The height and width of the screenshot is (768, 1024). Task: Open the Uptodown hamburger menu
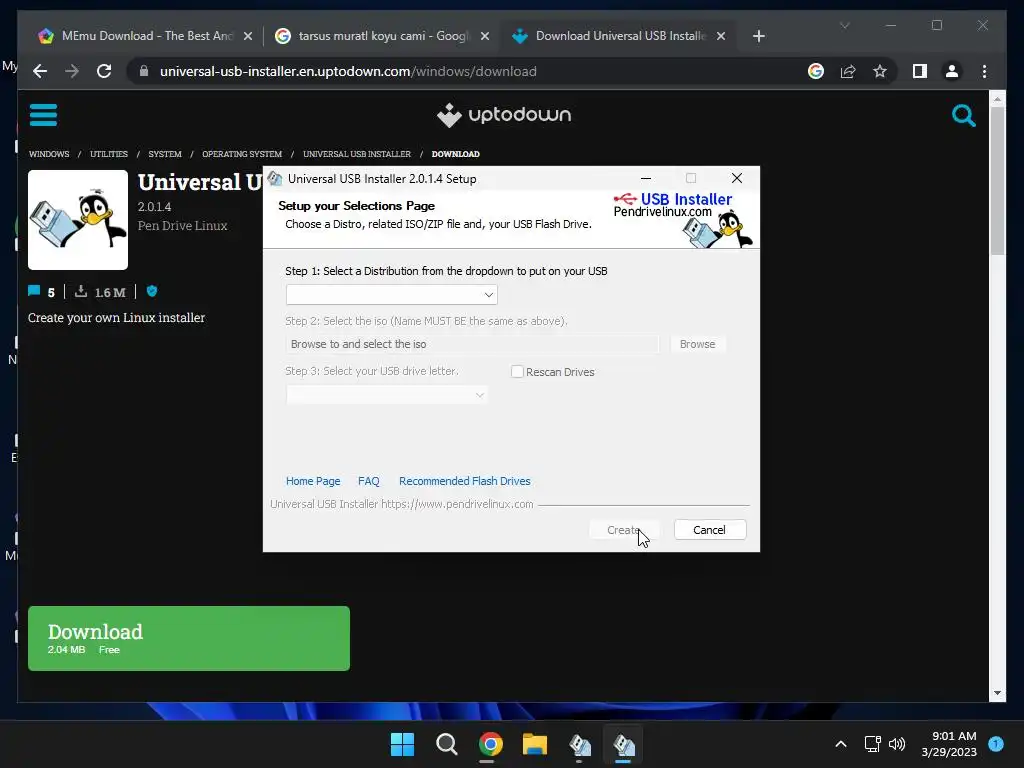point(43,115)
